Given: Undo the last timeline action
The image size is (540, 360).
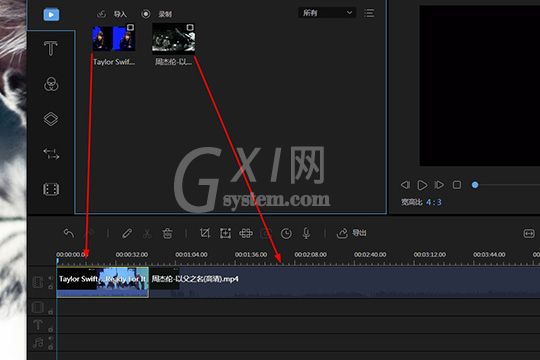Looking at the screenshot, I should [x=69, y=233].
